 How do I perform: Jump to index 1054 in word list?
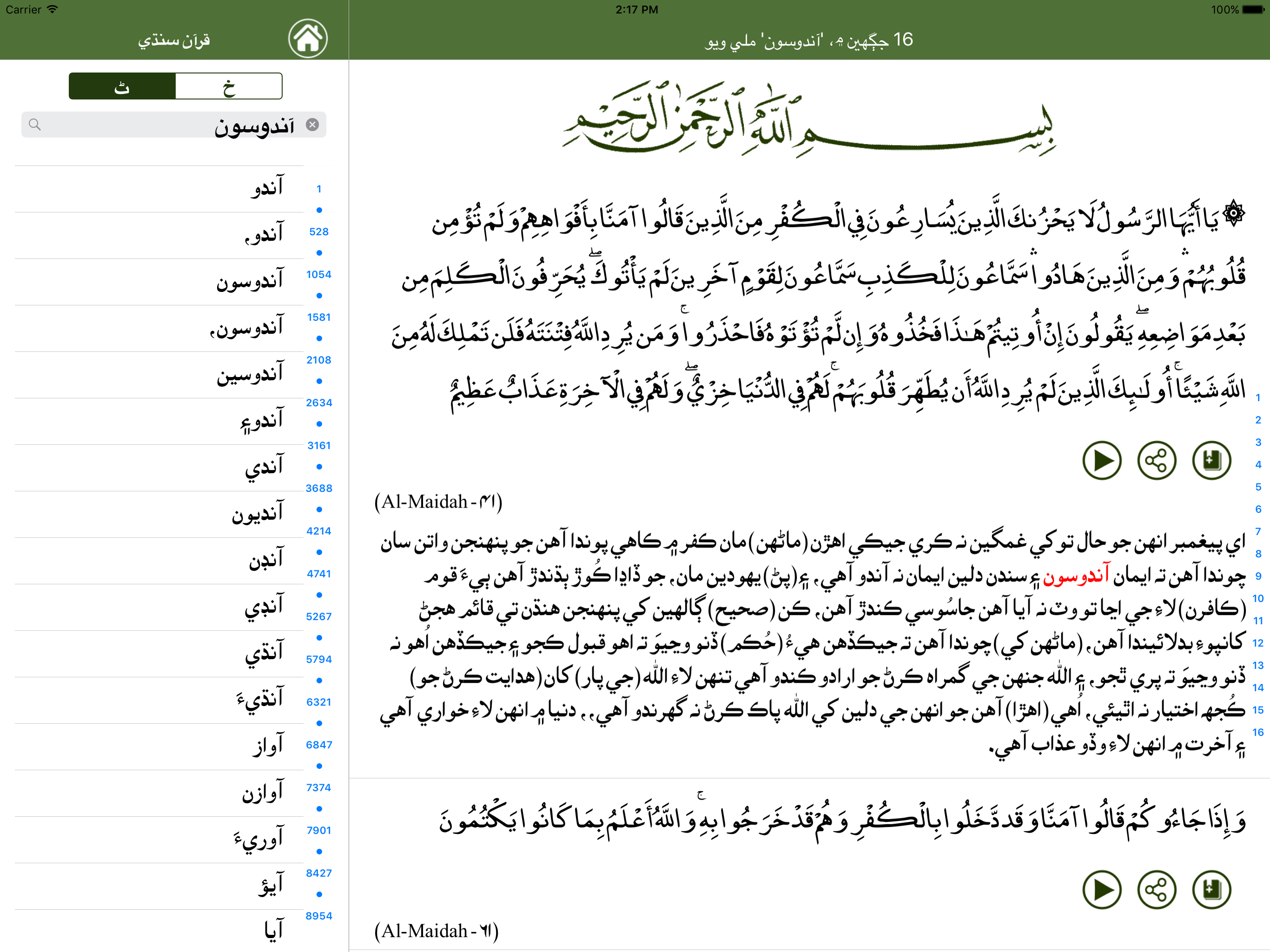[318, 274]
